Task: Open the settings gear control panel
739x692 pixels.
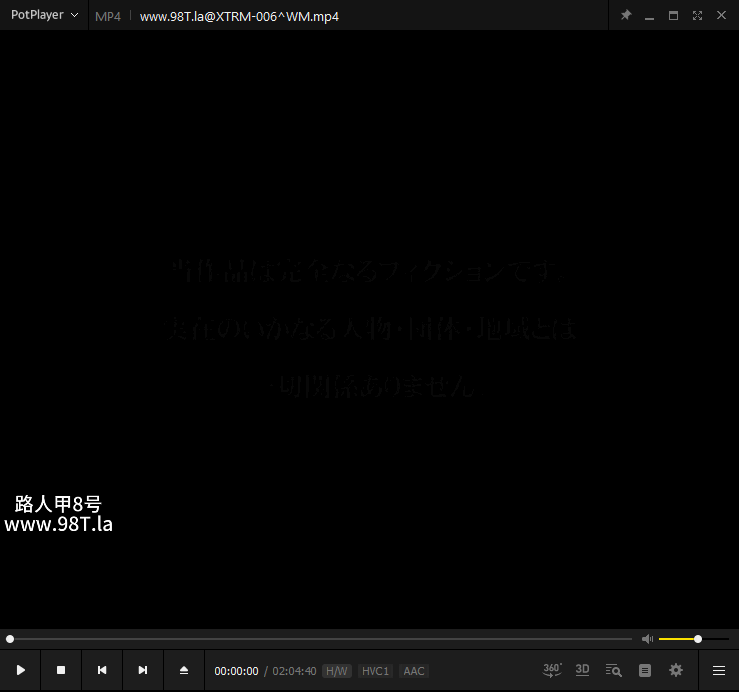Action: (x=676, y=670)
